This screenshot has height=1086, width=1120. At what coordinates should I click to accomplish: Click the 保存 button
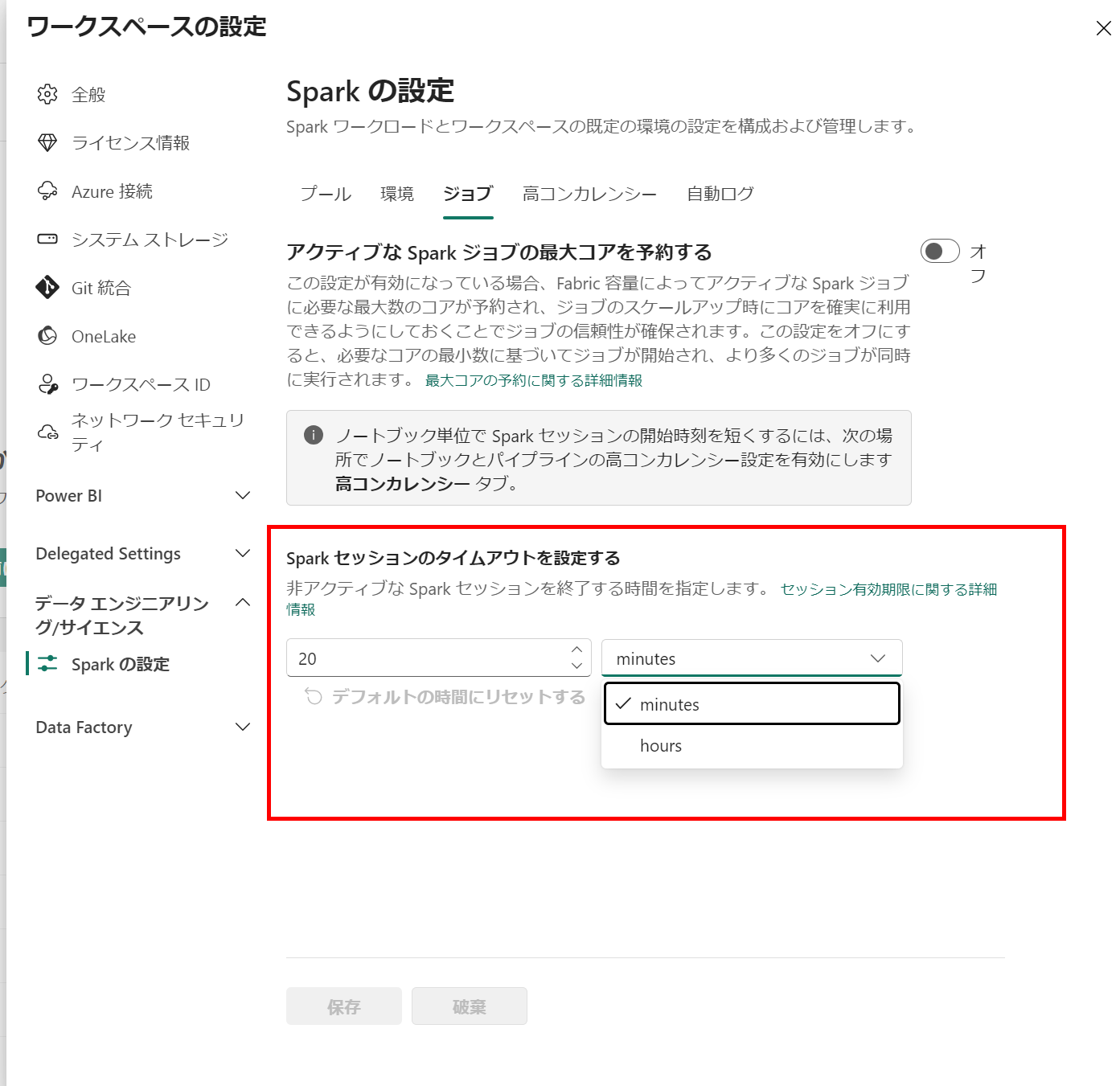coord(343,1006)
